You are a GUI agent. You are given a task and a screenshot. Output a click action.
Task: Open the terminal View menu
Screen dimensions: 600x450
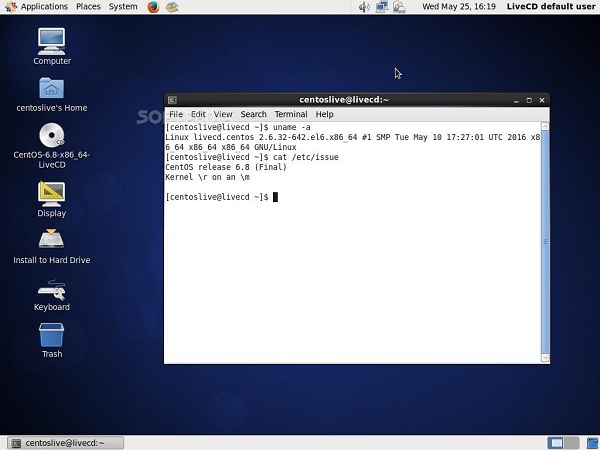223,114
